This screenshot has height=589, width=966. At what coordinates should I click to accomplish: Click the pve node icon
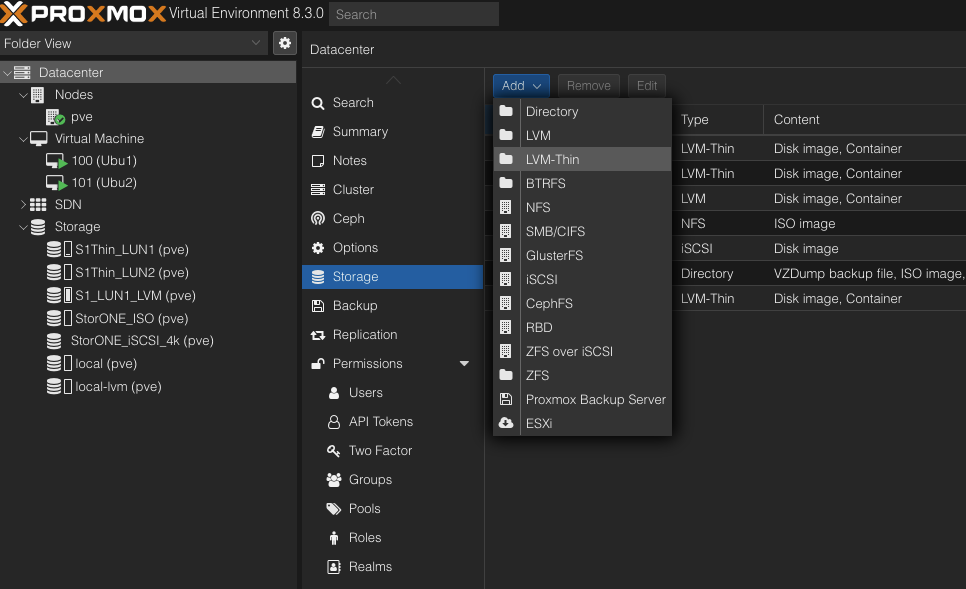pyautogui.click(x=55, y=117)
